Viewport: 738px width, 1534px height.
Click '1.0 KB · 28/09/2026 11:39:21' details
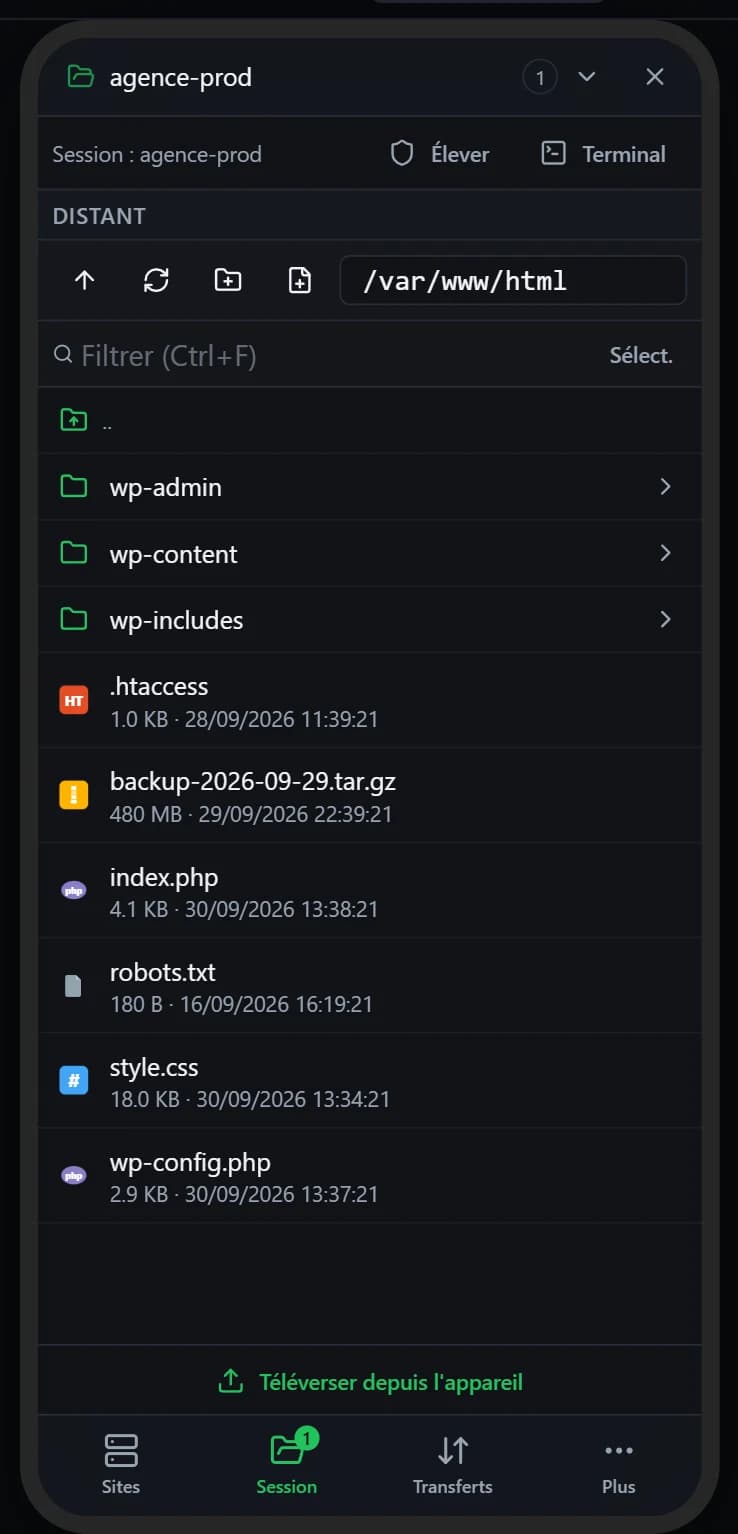(x=244, y=719)
